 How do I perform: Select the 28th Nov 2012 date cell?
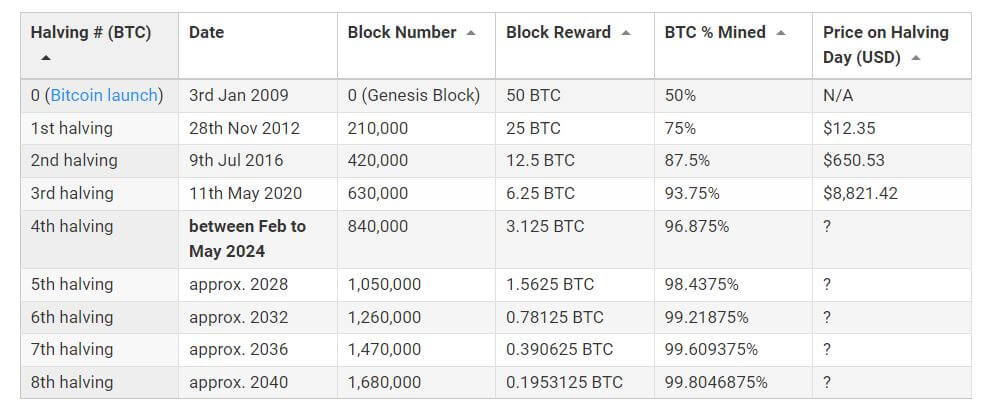(x=244, y=129)
